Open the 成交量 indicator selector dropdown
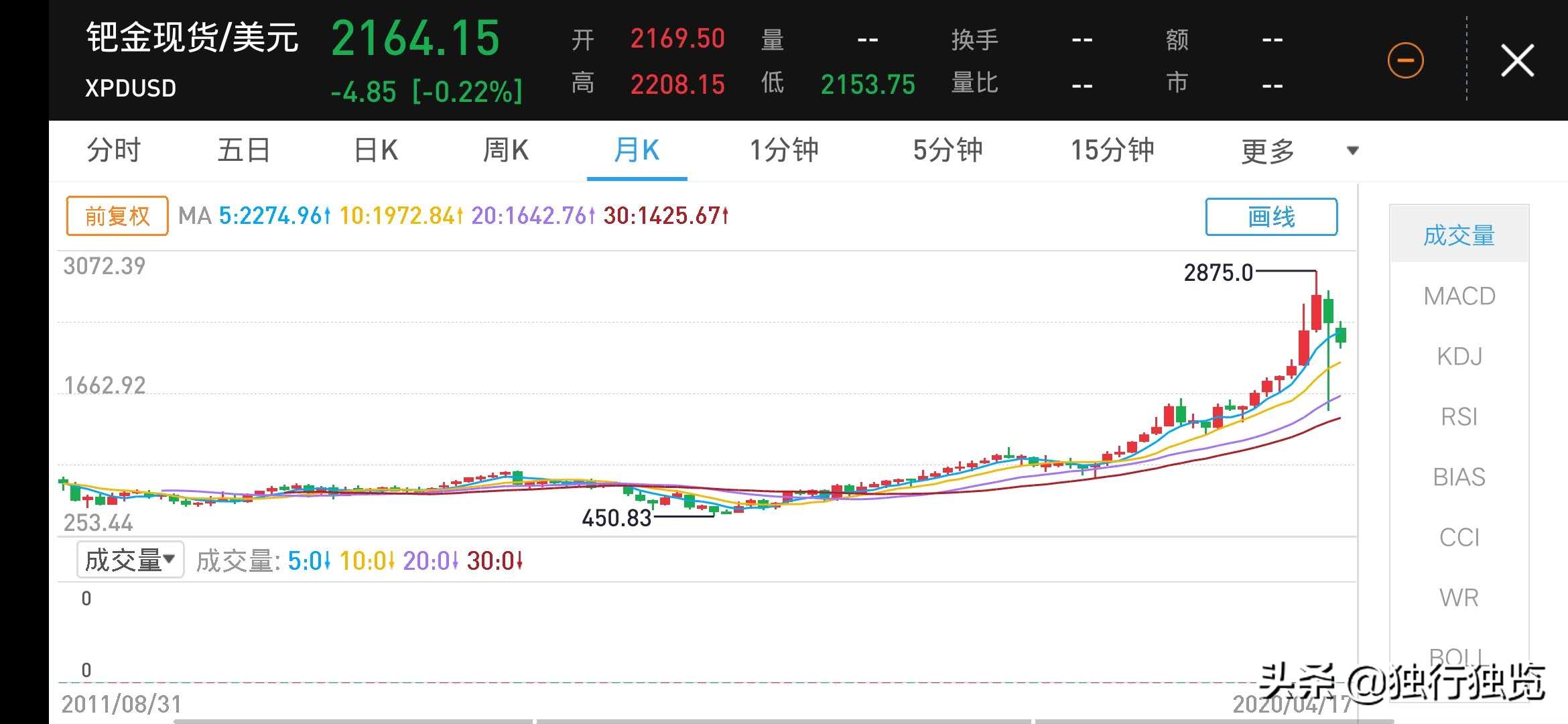 pos(129,558)
